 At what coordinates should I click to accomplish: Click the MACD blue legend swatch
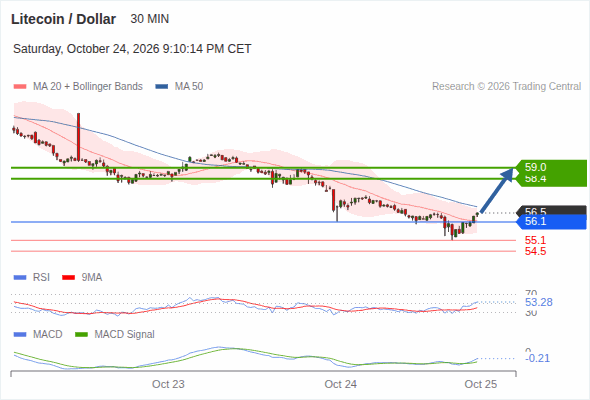coord(20,335)
